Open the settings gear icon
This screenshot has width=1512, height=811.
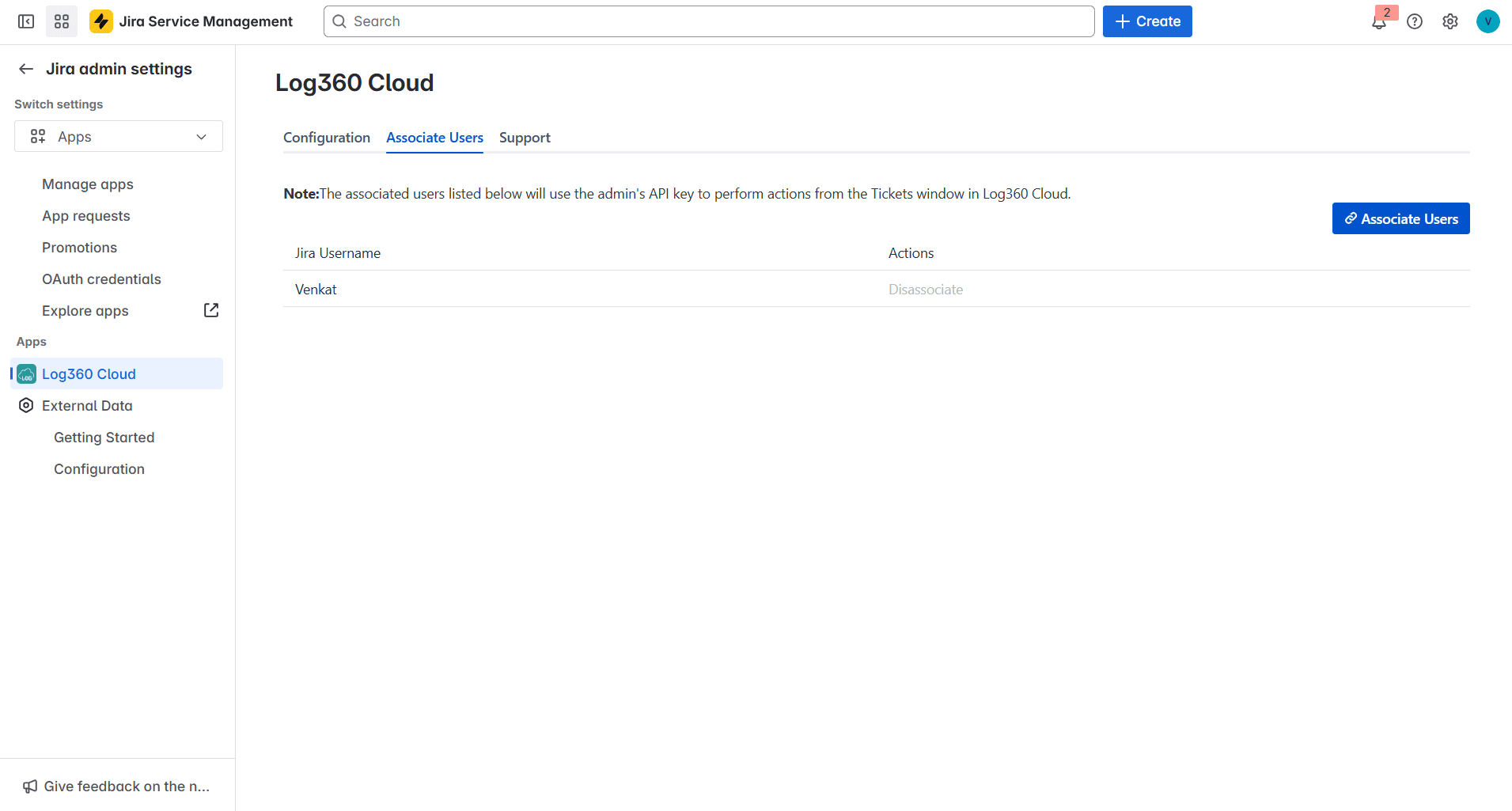(x=1451, y=21)
